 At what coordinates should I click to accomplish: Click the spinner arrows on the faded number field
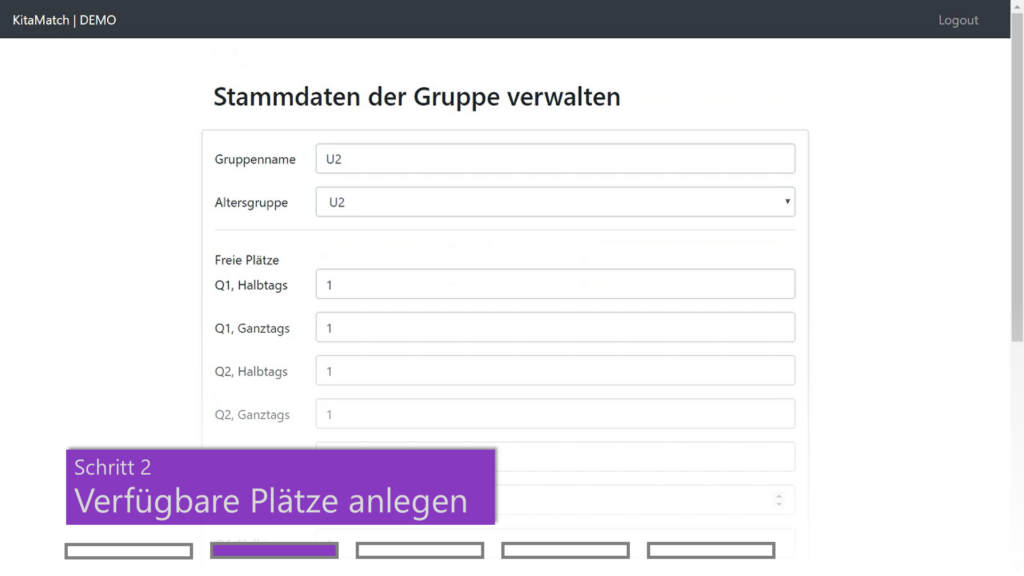coord(779,499)
